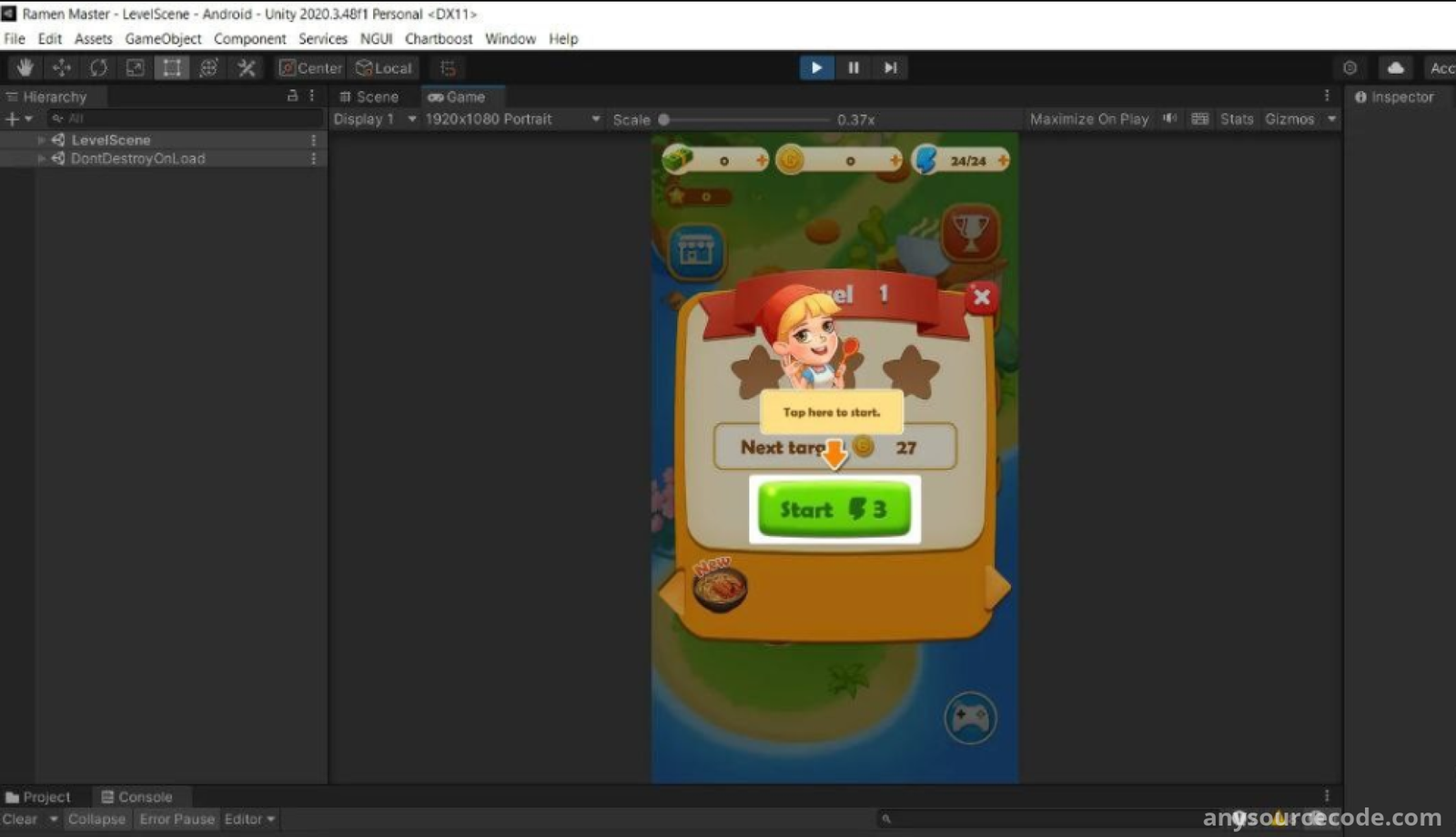Open the Cloud services icon
Viewport: 1456px width, 837px height.
1395,68
